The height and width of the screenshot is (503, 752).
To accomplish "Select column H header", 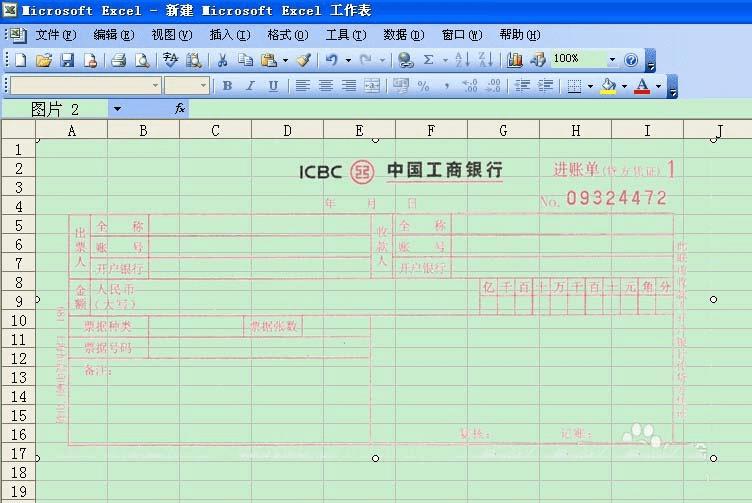I will tap(576, 130).
